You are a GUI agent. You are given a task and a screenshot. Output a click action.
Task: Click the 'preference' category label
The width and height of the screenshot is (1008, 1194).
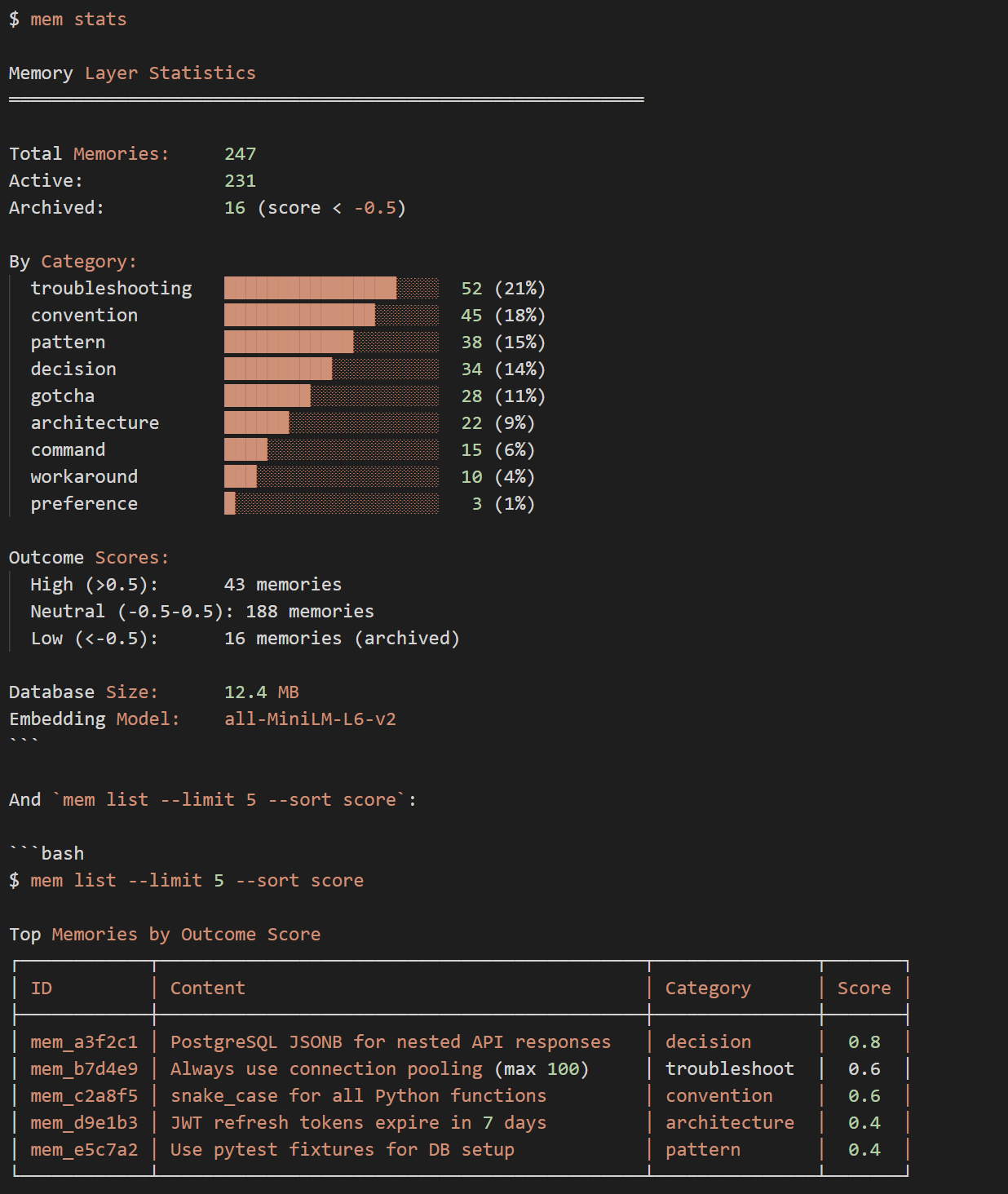(84, 503)
